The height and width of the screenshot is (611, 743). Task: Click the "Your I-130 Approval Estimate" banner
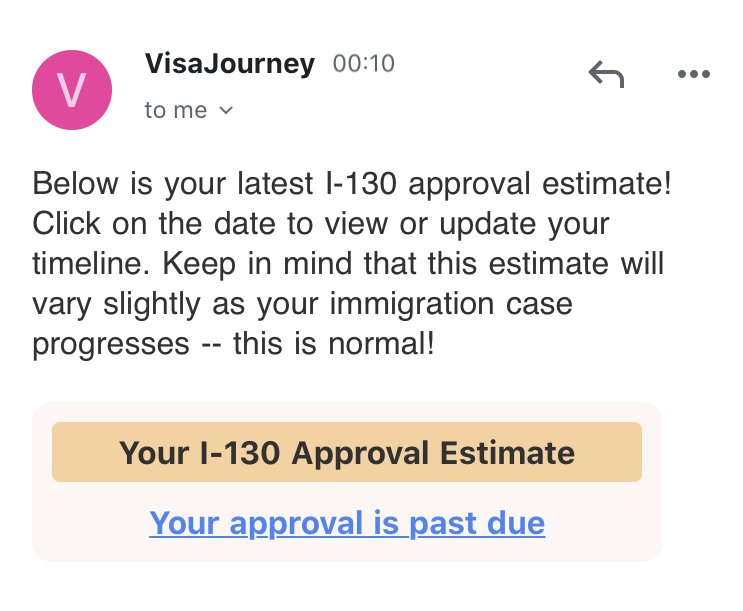(x=347, y=452)
